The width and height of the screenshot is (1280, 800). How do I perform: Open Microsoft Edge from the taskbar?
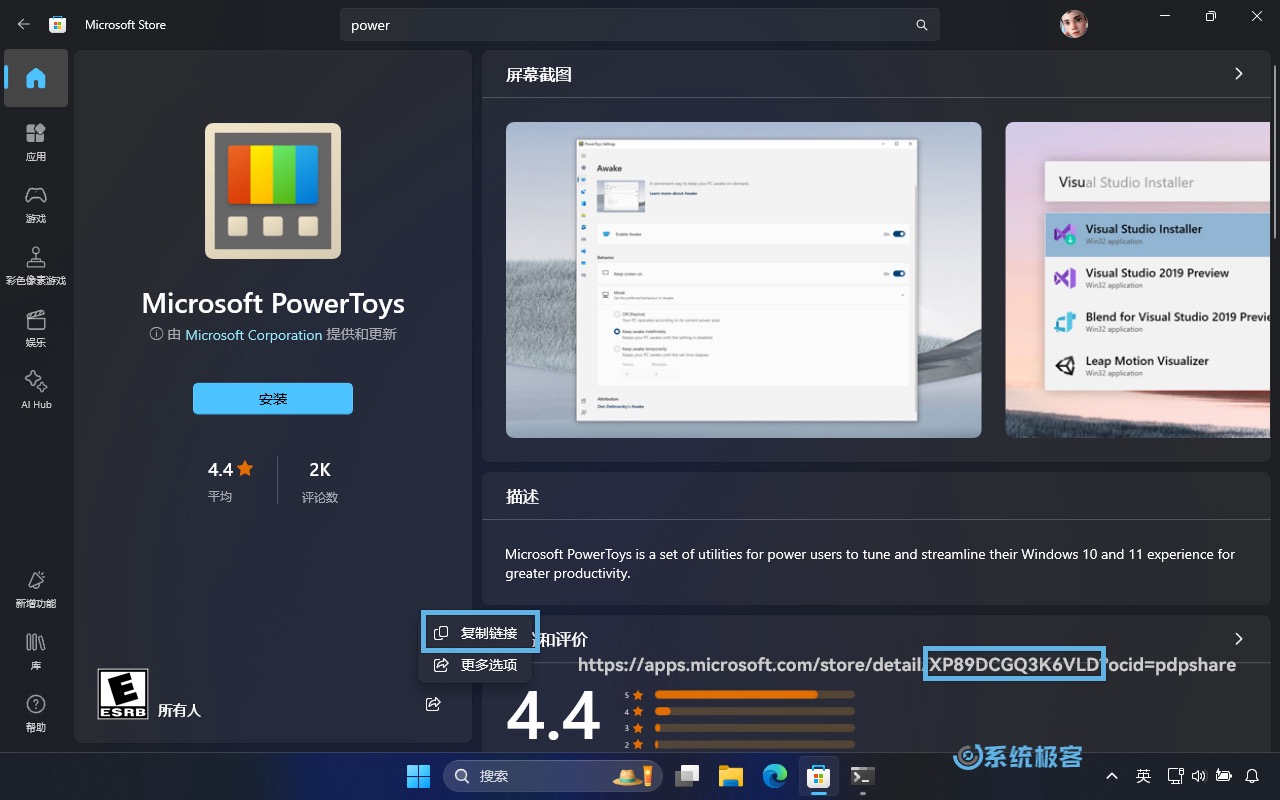(x=774, y=776)
